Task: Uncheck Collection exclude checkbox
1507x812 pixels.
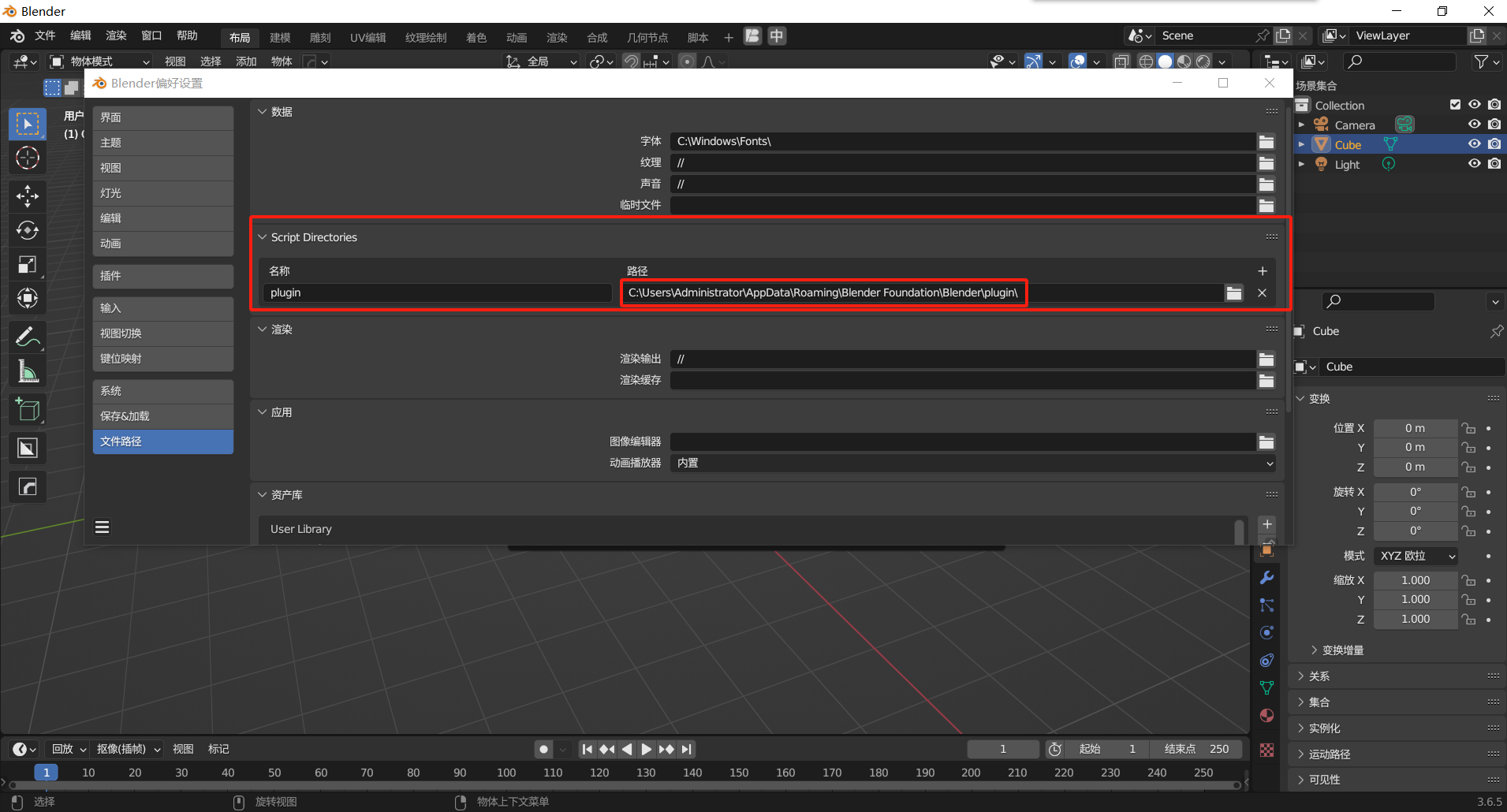Action: (1455, 105)
